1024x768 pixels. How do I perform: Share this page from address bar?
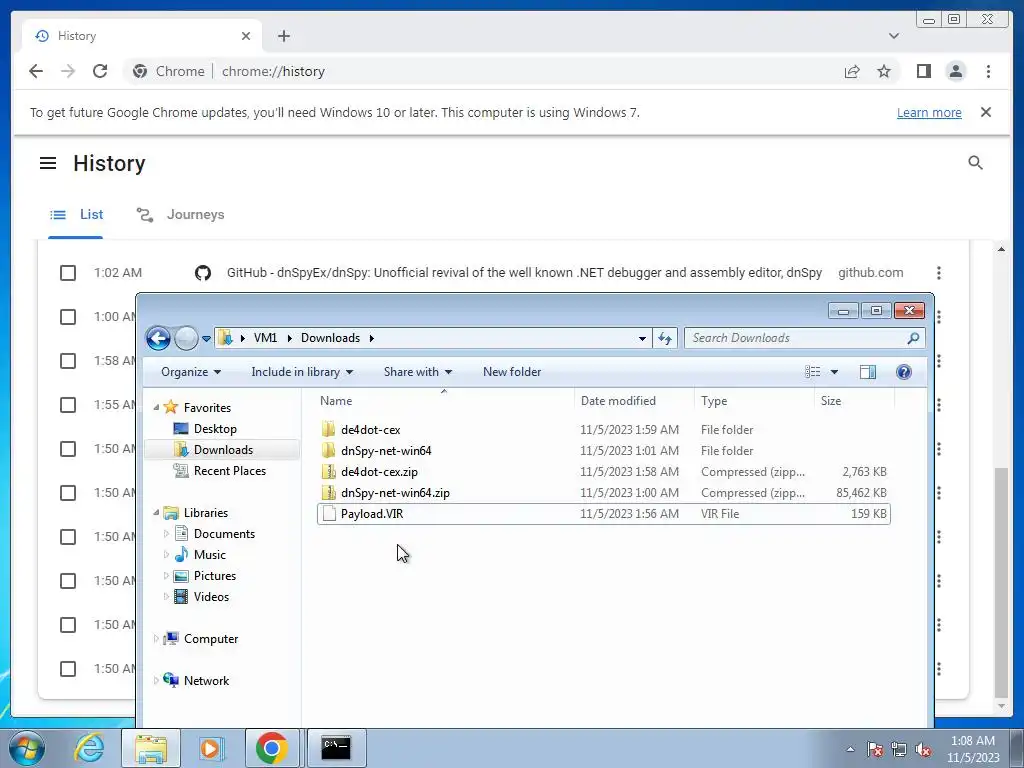point(852,71)
